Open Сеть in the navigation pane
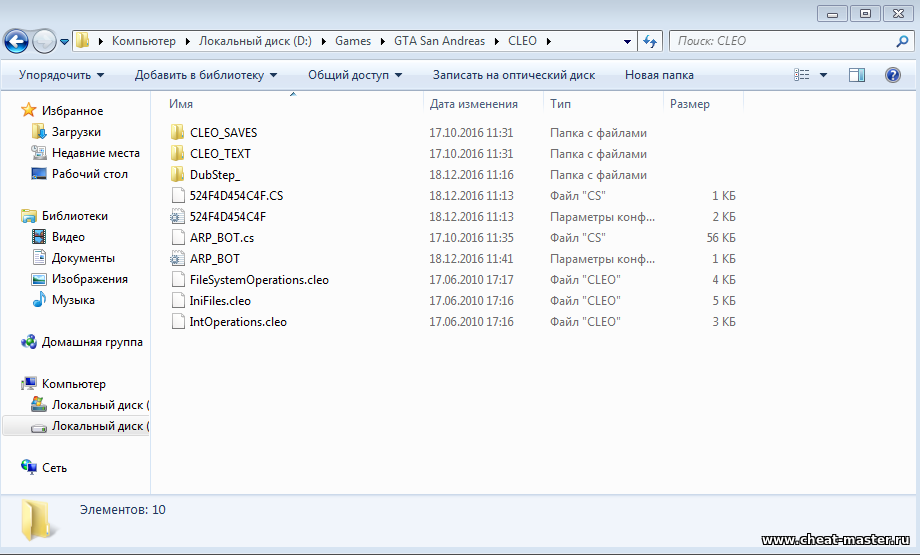920x555 pixels. tap(55, 468)
